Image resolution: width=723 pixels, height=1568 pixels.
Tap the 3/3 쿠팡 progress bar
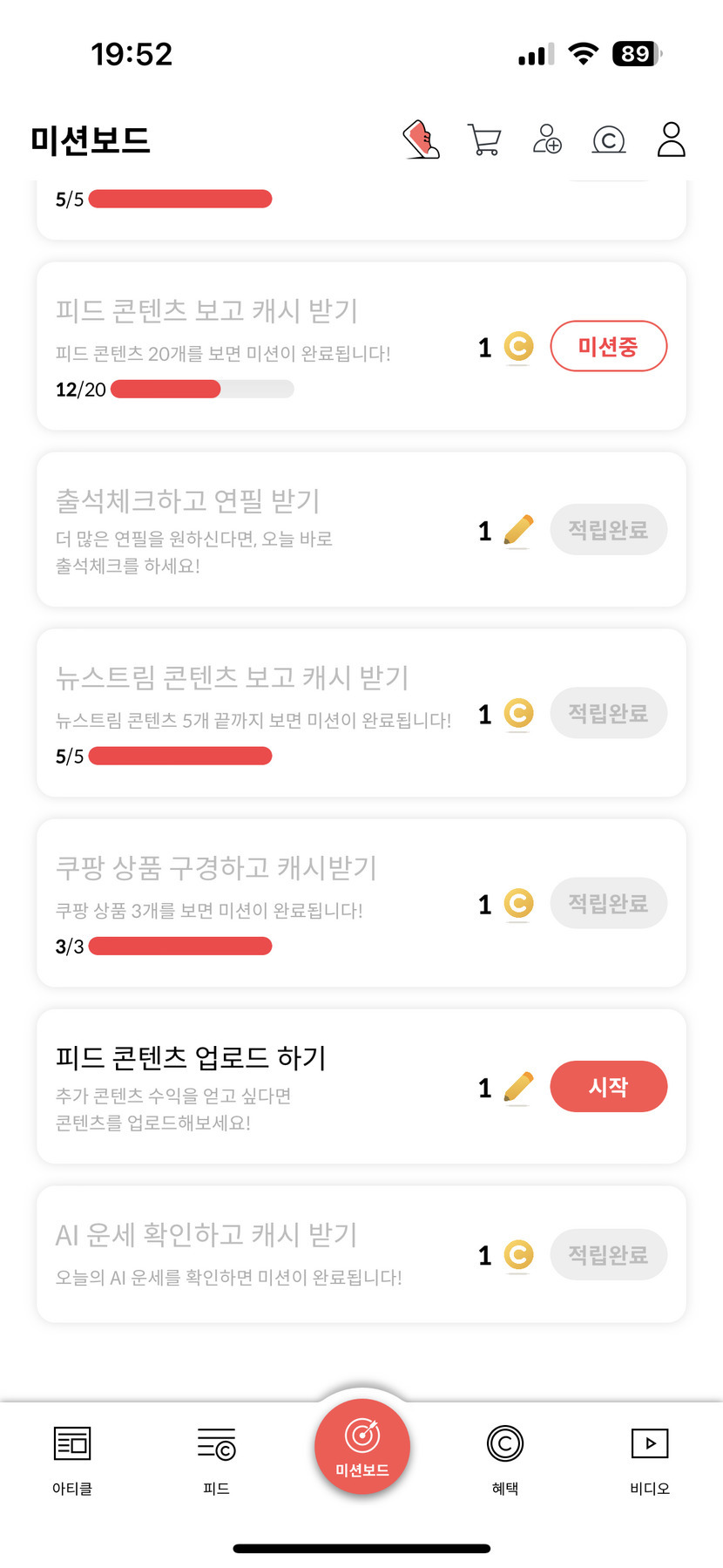tap(180, 947)
